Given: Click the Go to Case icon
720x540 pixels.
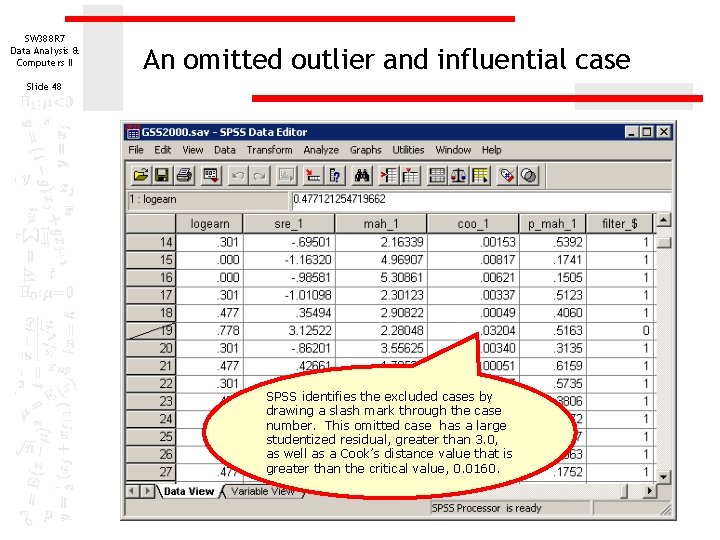Looking at the screenshot, I should coord(313,175).
